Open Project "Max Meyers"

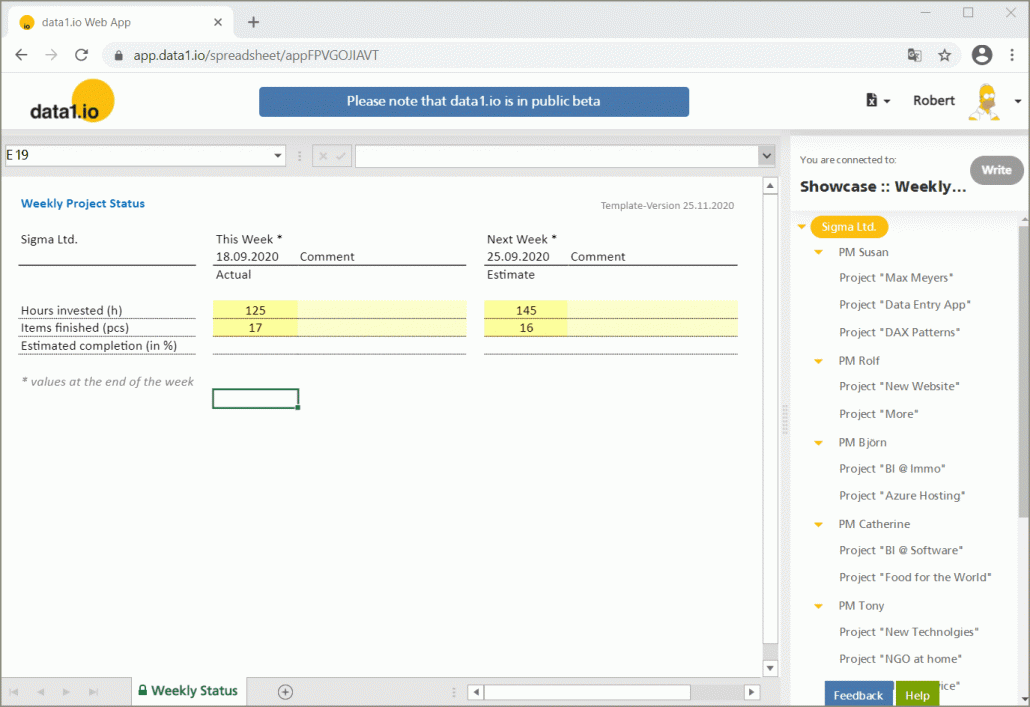point(896,278)
